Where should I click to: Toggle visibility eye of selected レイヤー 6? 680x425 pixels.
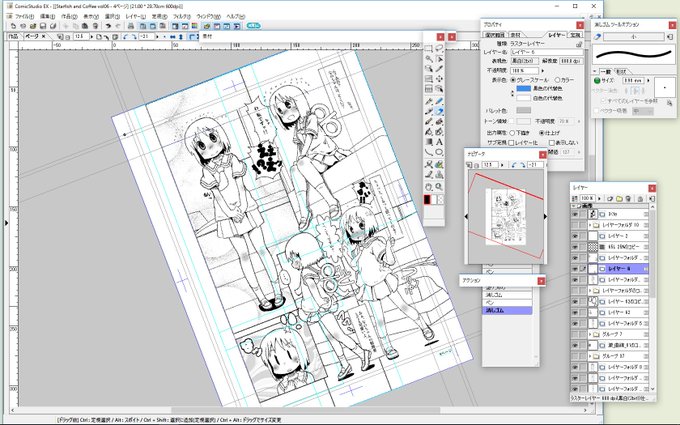coord(575,269)
